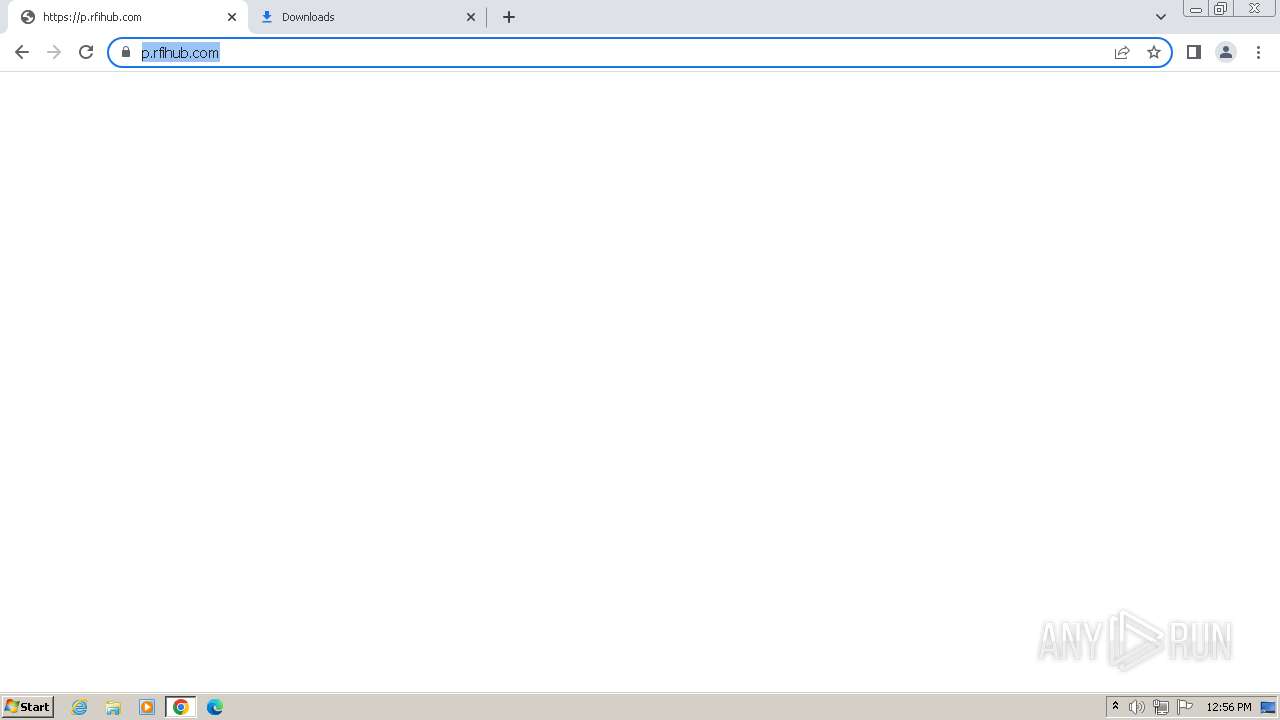Minimize the Chrome window
Image resolution: width=1280 pixels, height=720 pixels.
click(x=1196, y=9)
